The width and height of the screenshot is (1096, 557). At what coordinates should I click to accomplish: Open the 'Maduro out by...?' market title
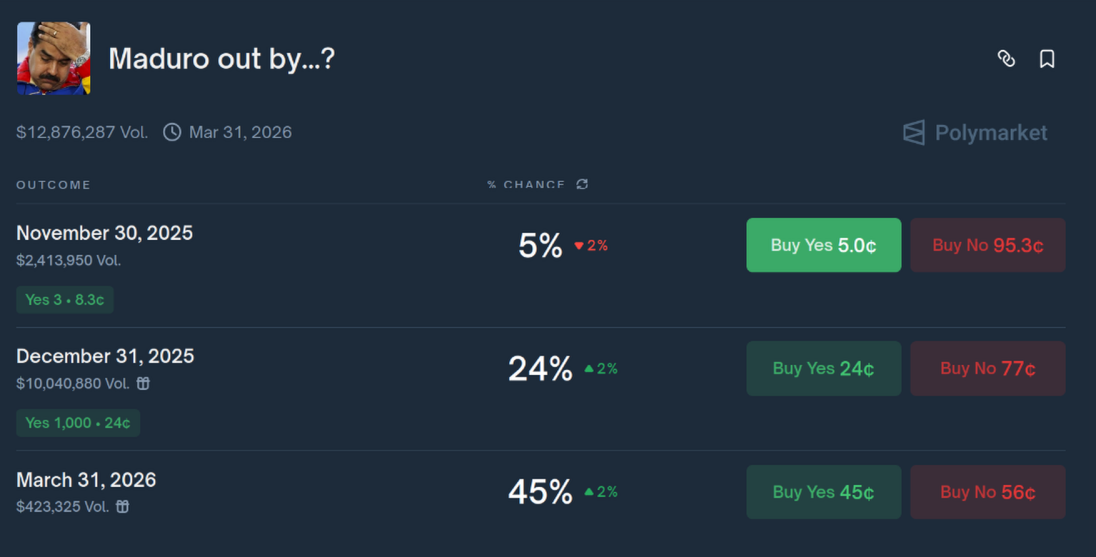coord(221,59)
